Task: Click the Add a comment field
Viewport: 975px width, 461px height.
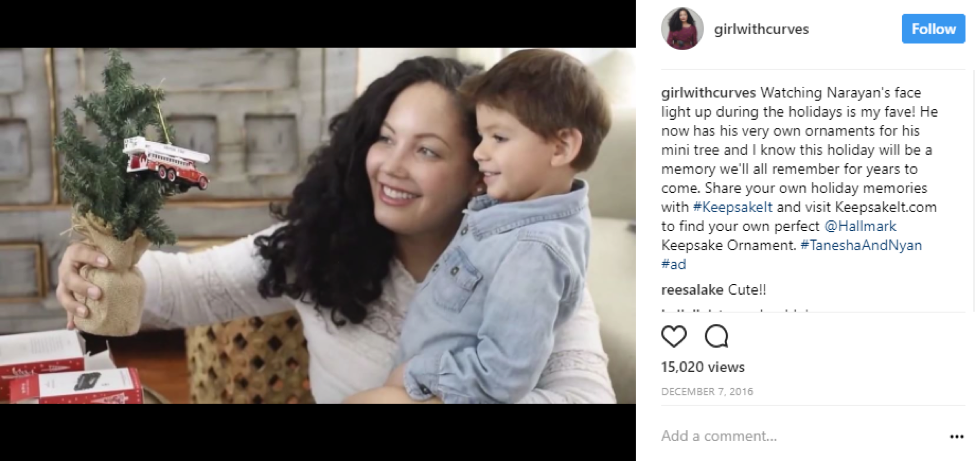Action: [802, 436]
